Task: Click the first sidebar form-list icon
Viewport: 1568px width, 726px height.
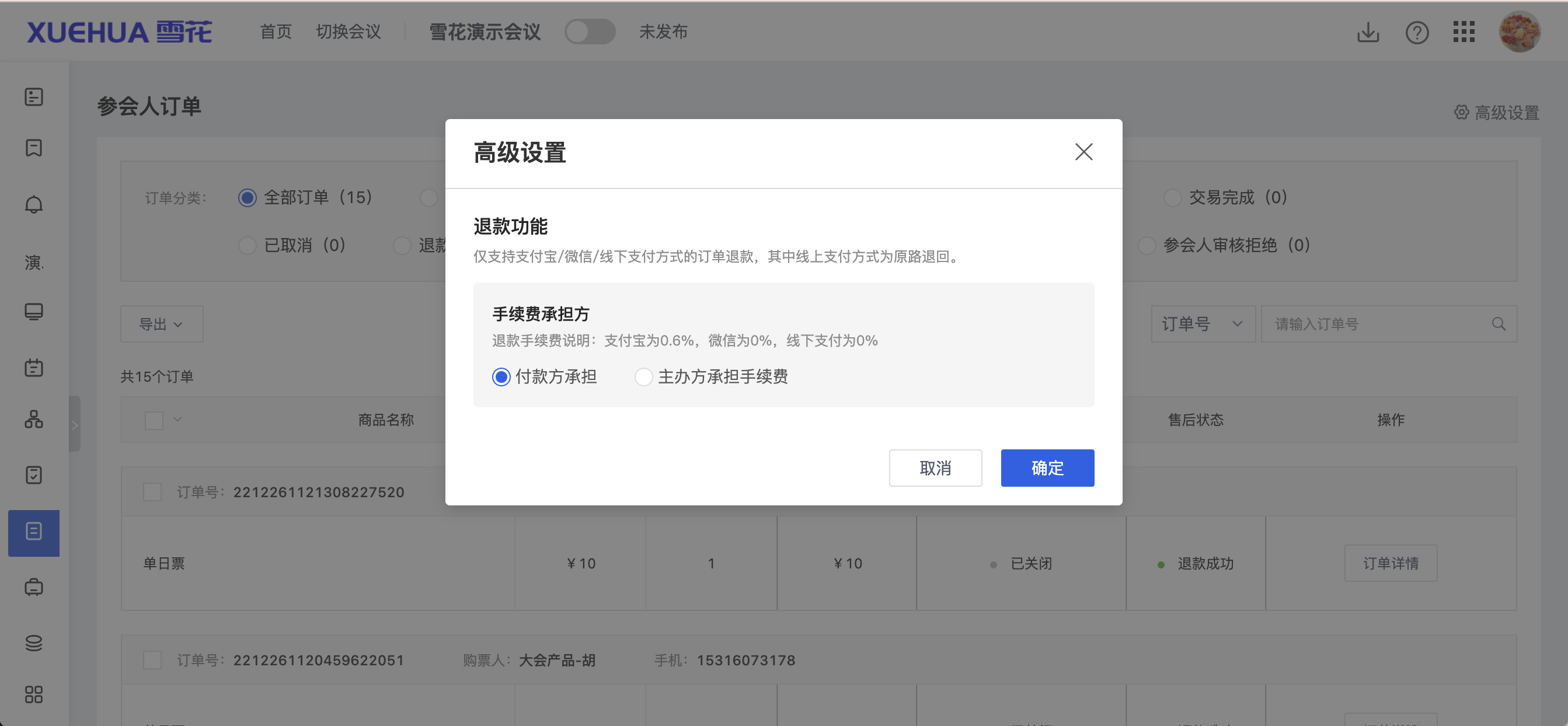Action: (33, 96)
